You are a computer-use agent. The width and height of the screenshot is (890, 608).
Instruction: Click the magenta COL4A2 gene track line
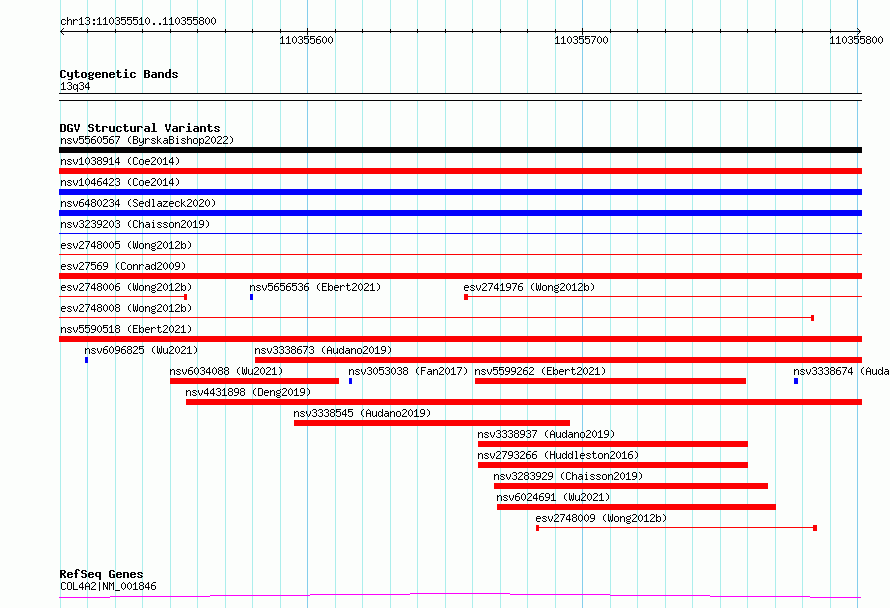(460, 596)
